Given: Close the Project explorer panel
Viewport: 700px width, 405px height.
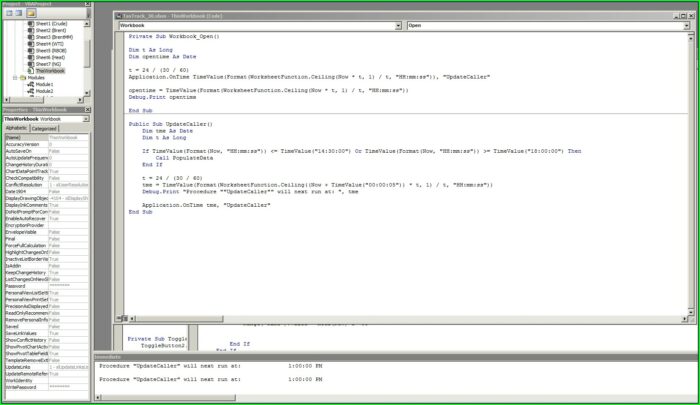Looking at the screenshot, I should coord(88,4).
